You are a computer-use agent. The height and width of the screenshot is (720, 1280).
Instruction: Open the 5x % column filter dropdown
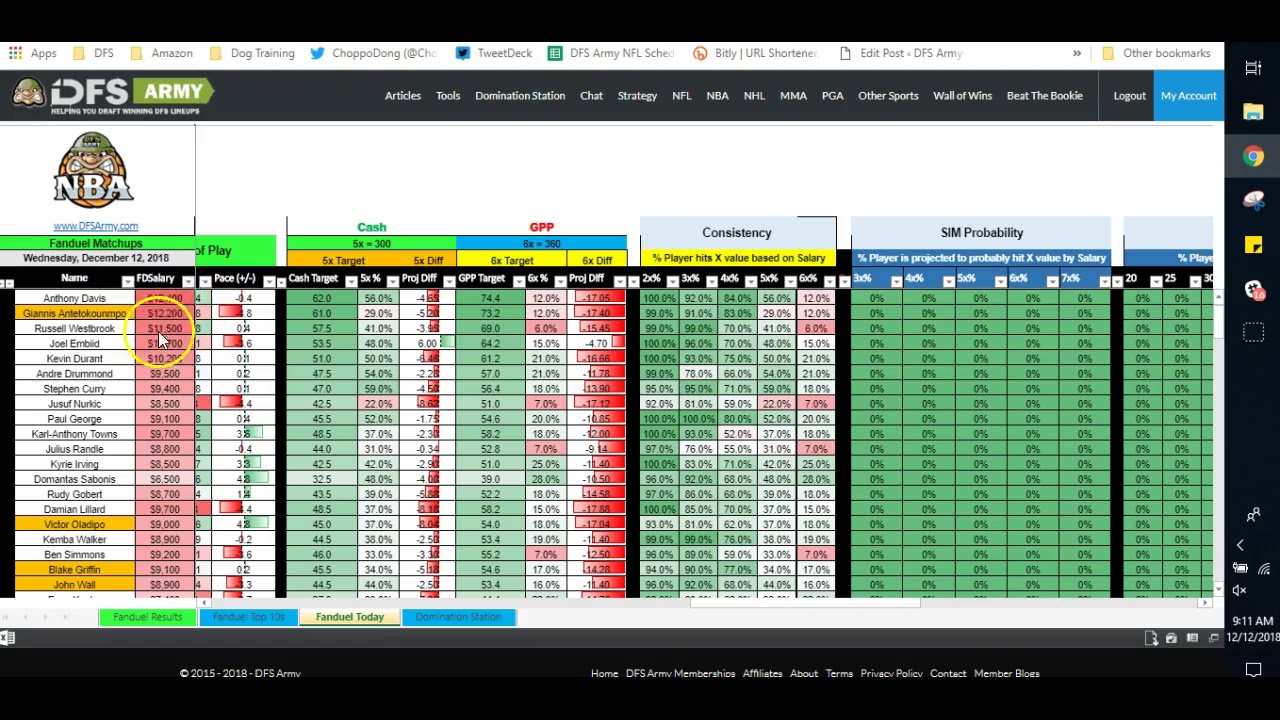392,281
